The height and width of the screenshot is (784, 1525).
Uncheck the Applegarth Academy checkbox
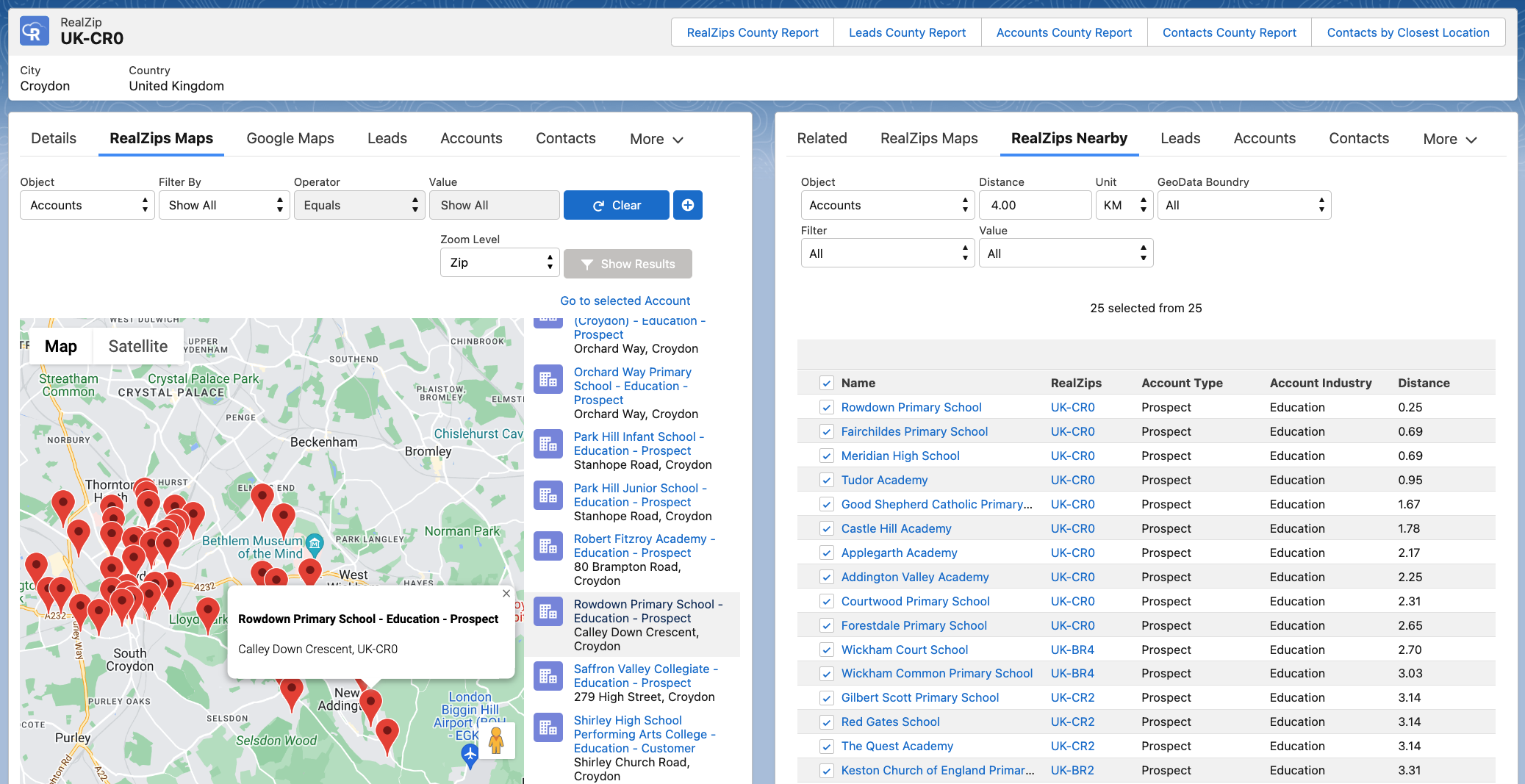tap(827, 553)
